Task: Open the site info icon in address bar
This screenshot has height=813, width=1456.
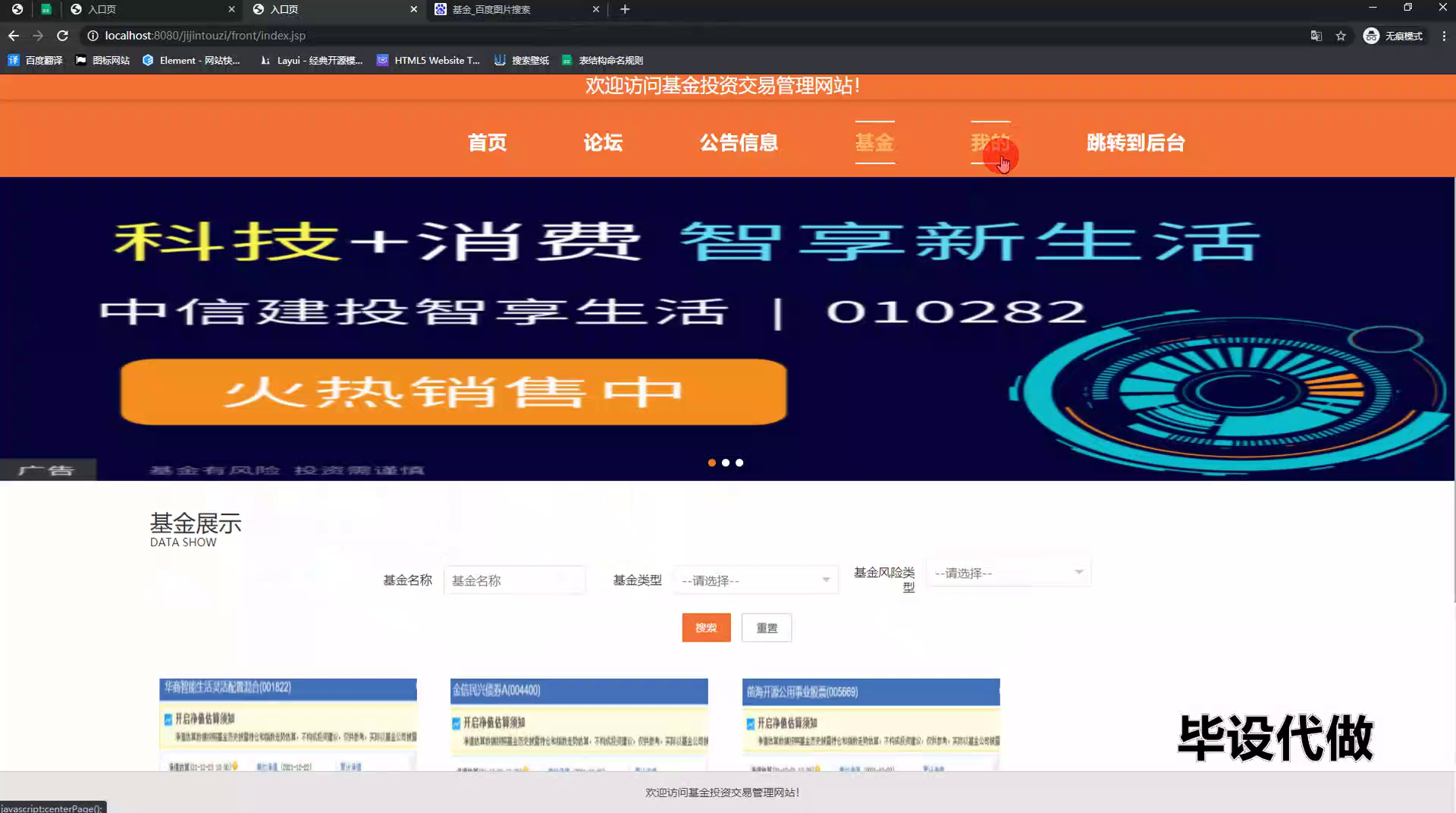Action: click(x=93, y=36)
